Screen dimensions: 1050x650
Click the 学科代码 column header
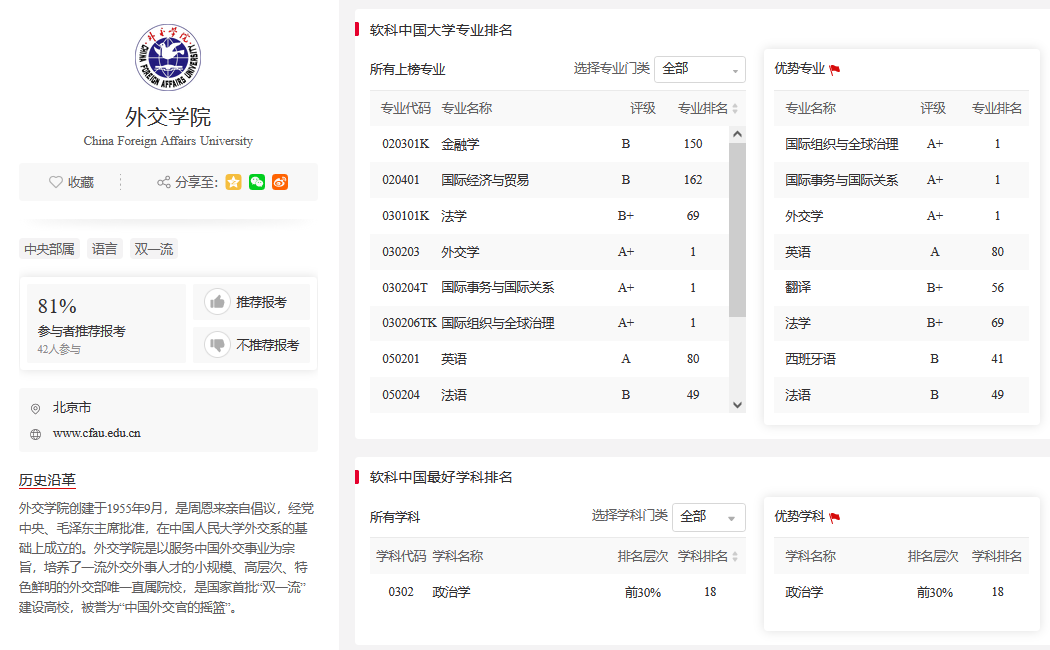(x=401, y=556)
